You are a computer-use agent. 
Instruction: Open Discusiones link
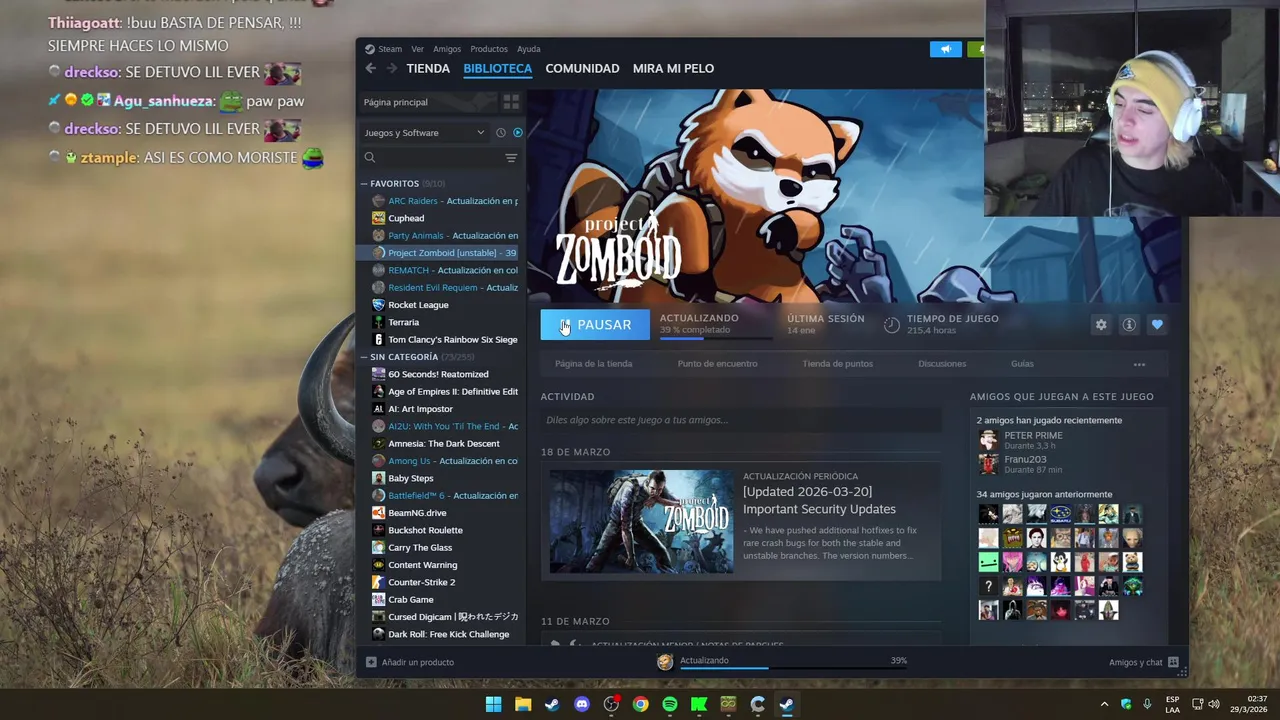[942, 364]
